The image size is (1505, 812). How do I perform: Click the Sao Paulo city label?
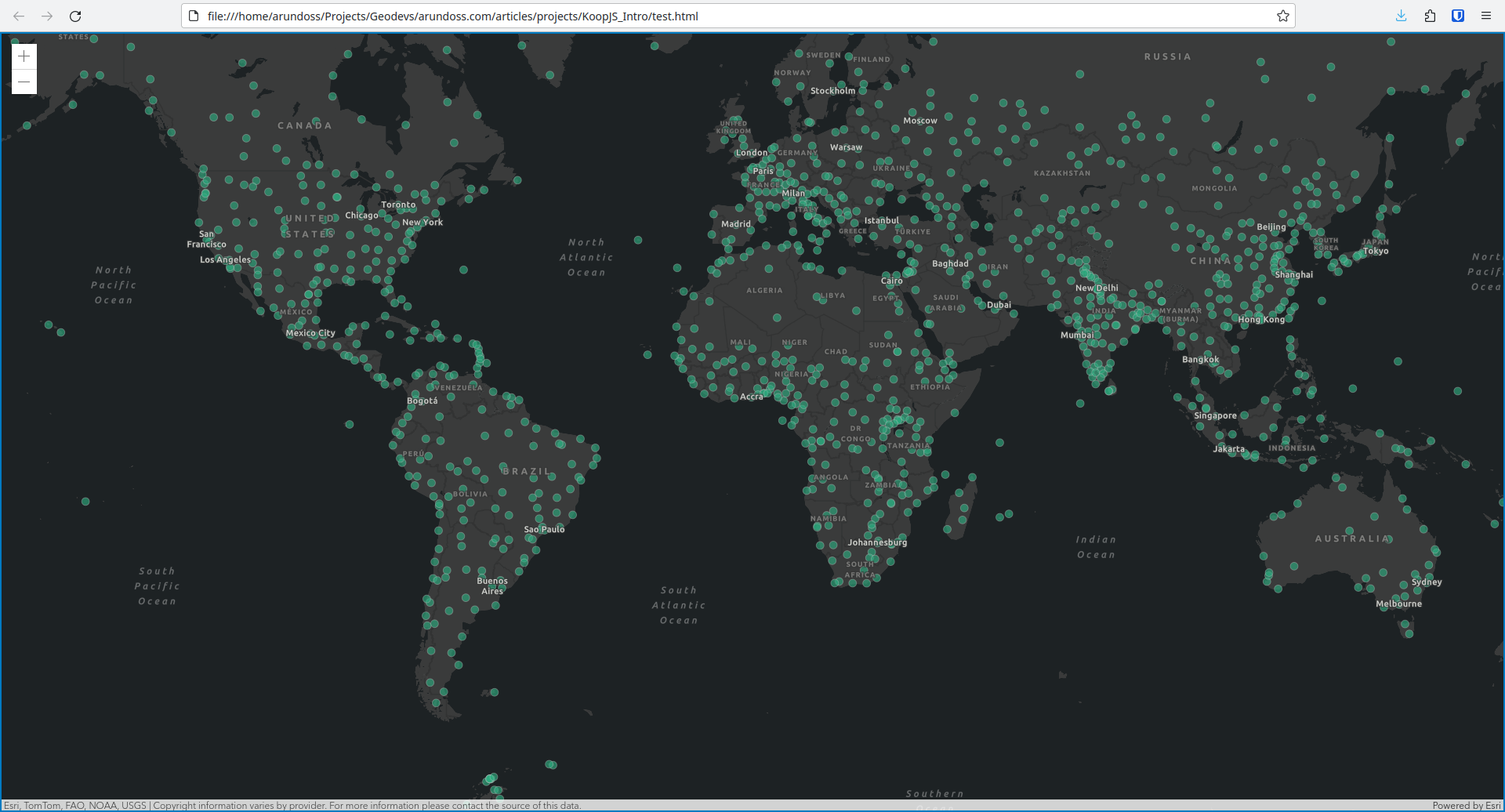[x=544, y=530]
